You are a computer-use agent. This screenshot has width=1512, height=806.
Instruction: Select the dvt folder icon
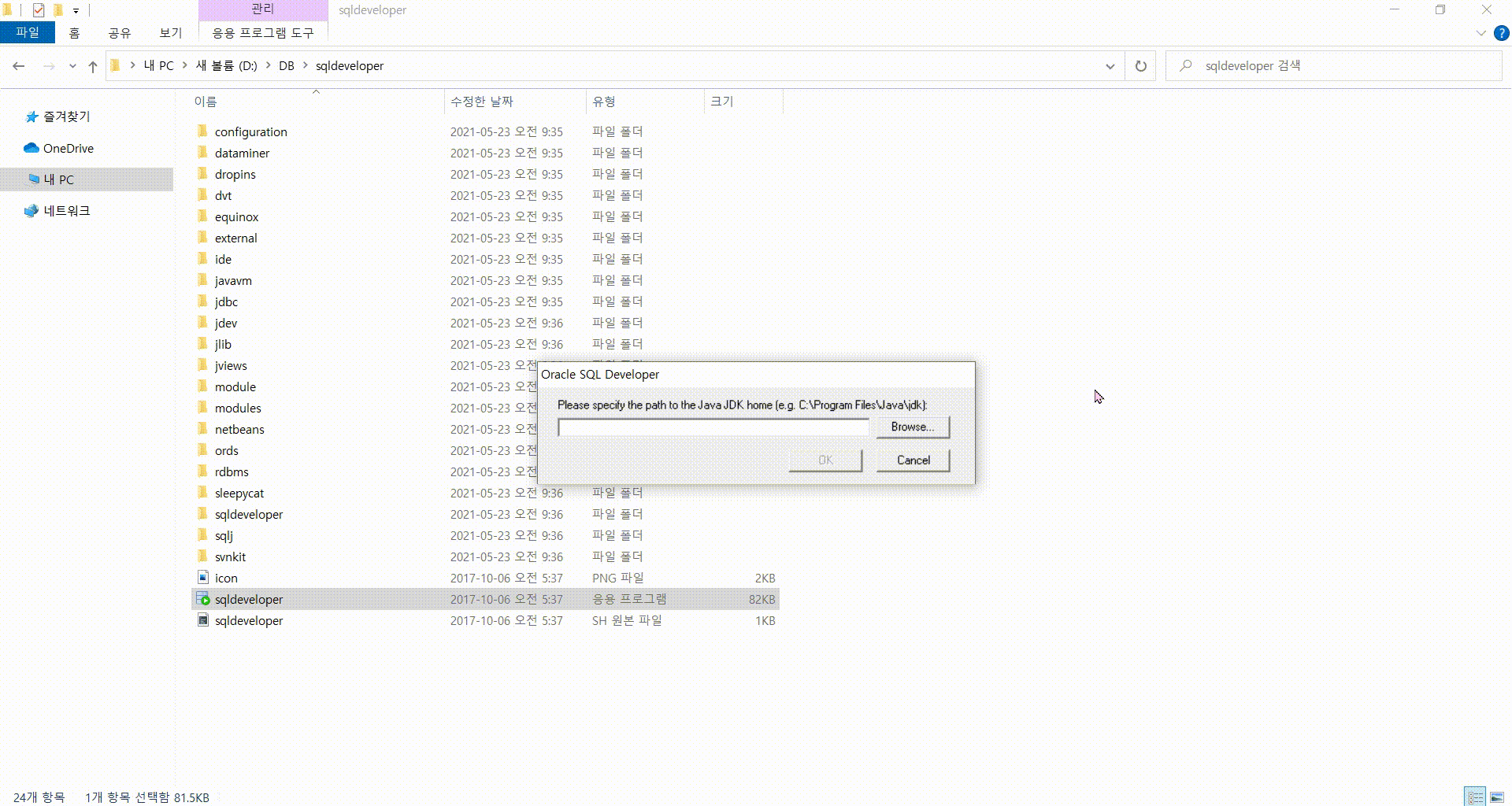click(x=203, y=195)
